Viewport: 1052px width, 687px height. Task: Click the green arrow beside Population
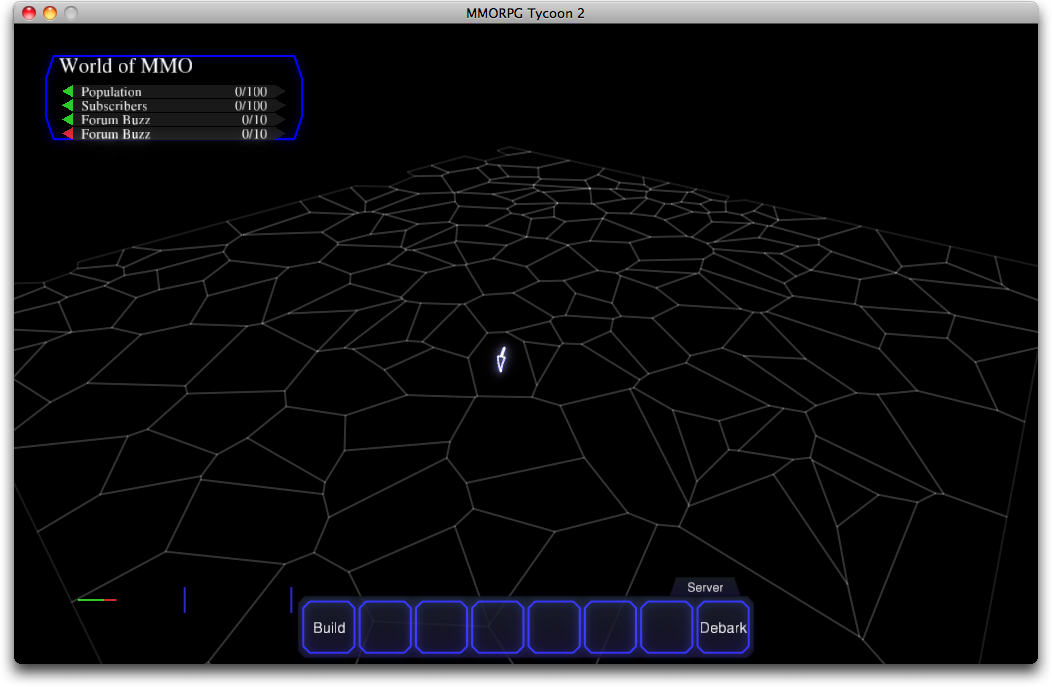68,91
